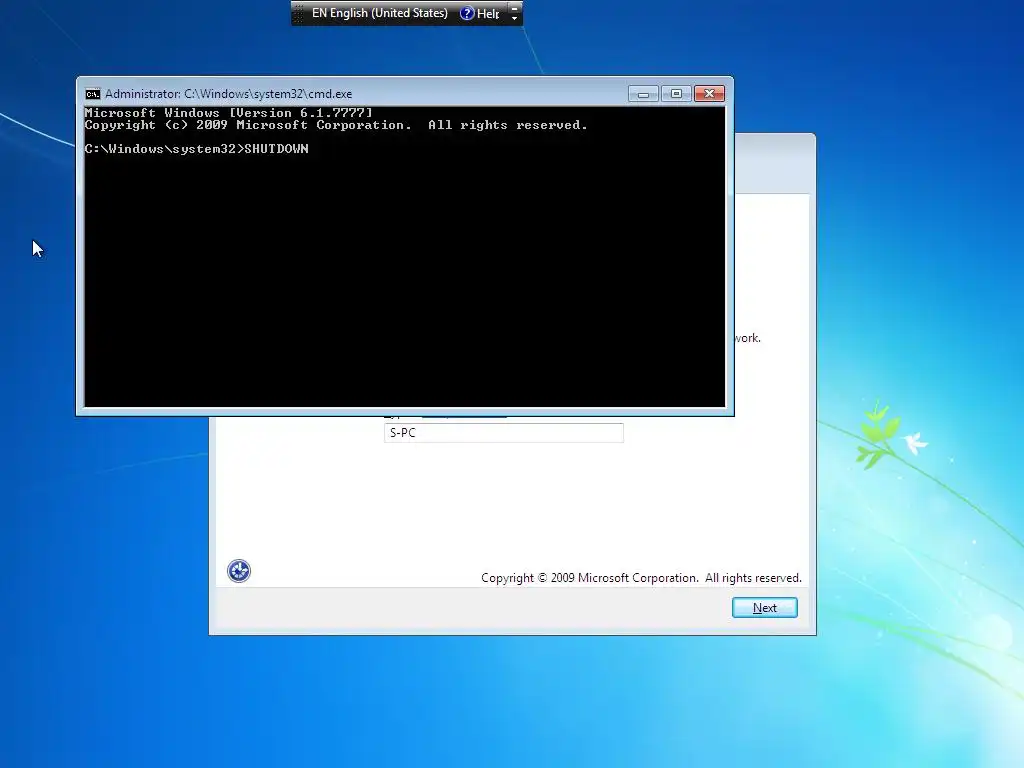Image resolution: width=1024 pixels, height=768 pixels.
Task: Close the cmd.exe window
Action: pos(709,94)
